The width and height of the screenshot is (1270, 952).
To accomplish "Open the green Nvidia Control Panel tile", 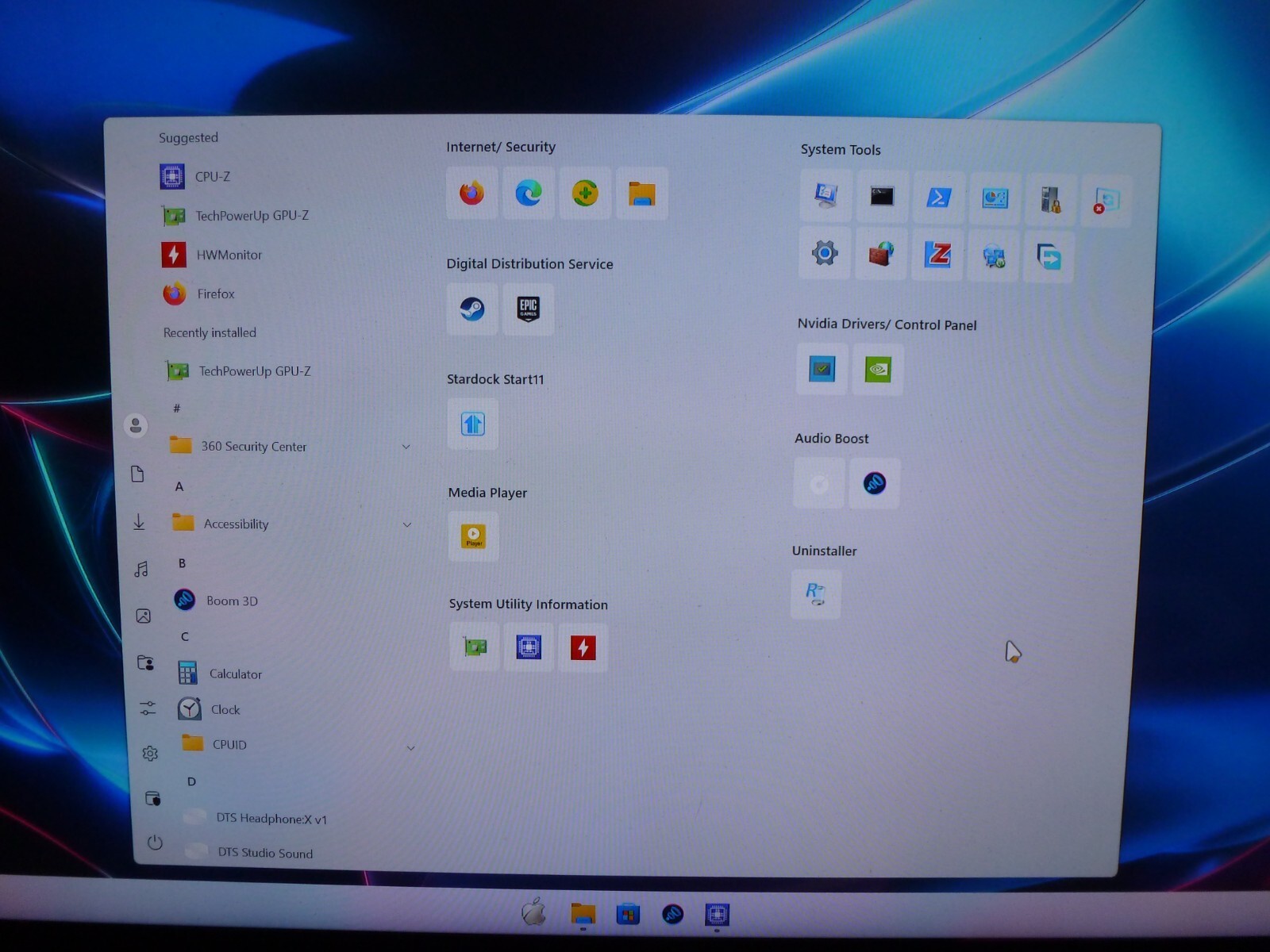I will click(x=878, y=370).
